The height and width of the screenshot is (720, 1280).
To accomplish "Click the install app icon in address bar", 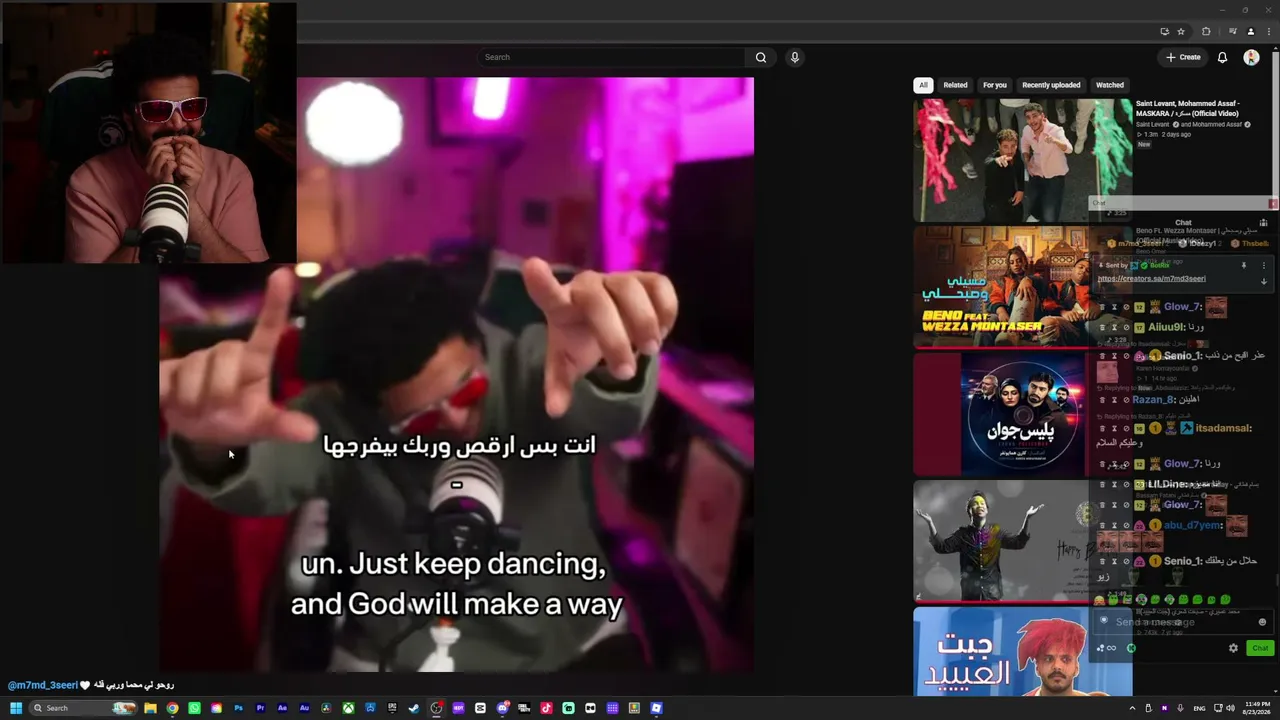I will [x=1164, y=32].
